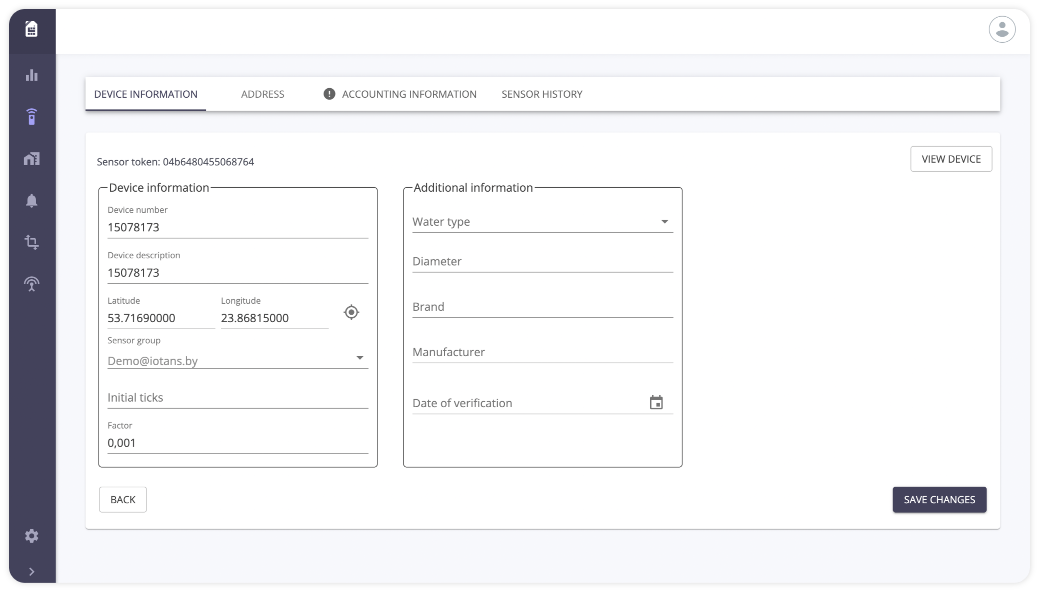This screenshot has width=1039, height=592.
Task: Open the crop/transform sidebar icon
Action: pos(31,242)
